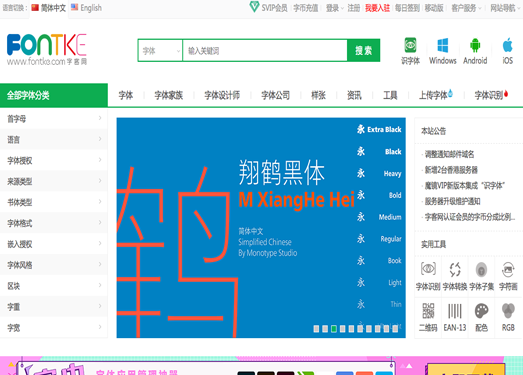This screenshot has width=523, height=375.
Task: Open the 魔镜VIP新版本集成 announcement
Action: (x=464, y=185)
